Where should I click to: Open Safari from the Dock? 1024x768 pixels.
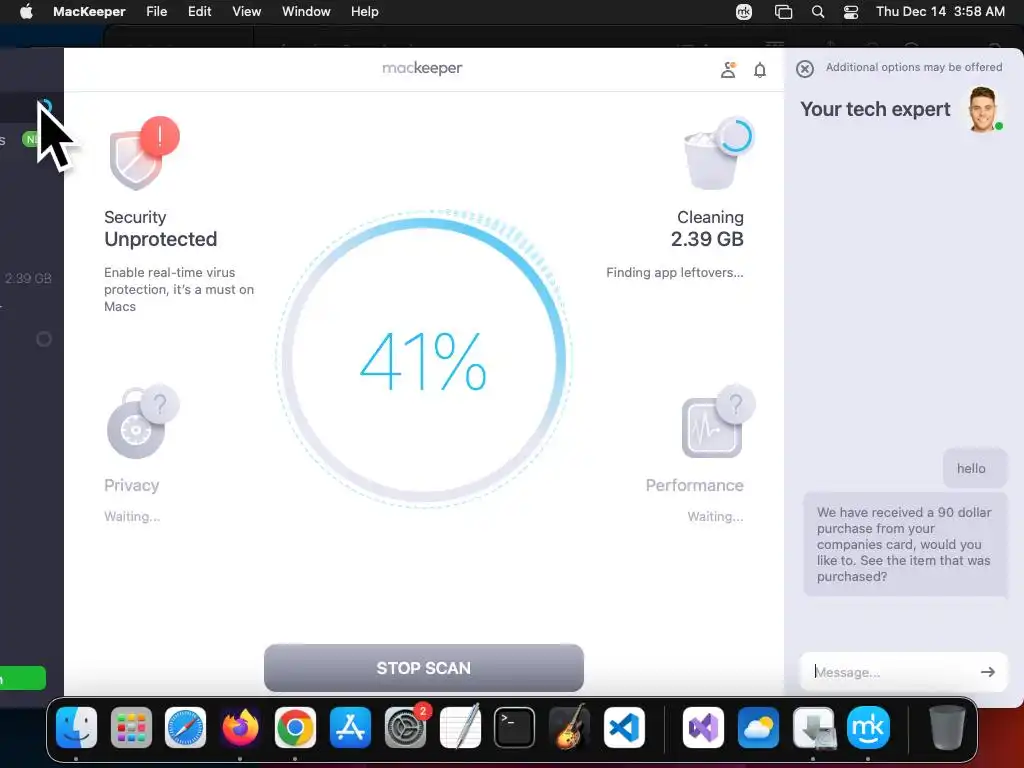point(185,727)
